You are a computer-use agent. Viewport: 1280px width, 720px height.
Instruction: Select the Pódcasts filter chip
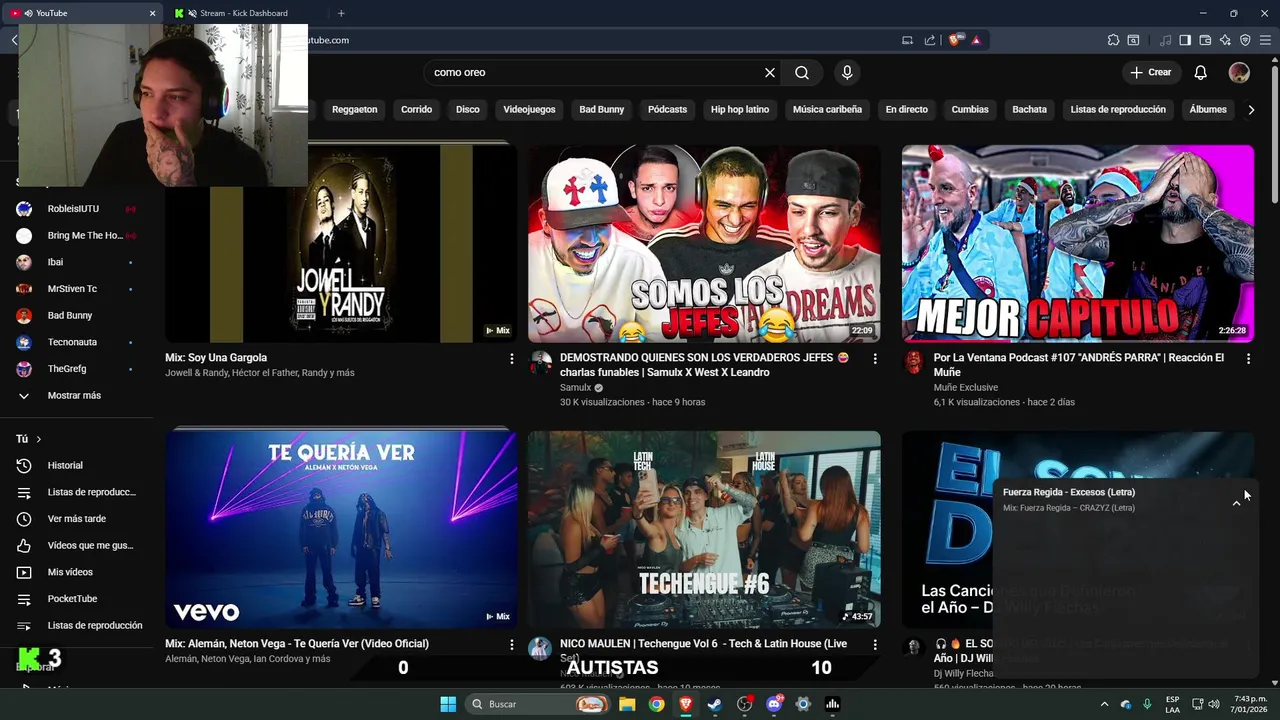point(667,110)
